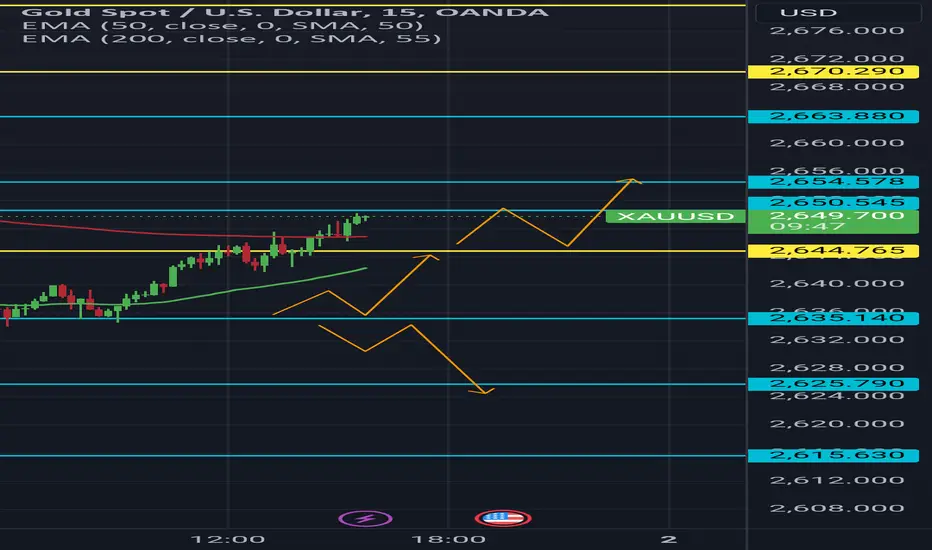Screen dimensions: 932x550
Task: Click the 2,625.790 cyan price label
Action: click(x=833, y=384)
